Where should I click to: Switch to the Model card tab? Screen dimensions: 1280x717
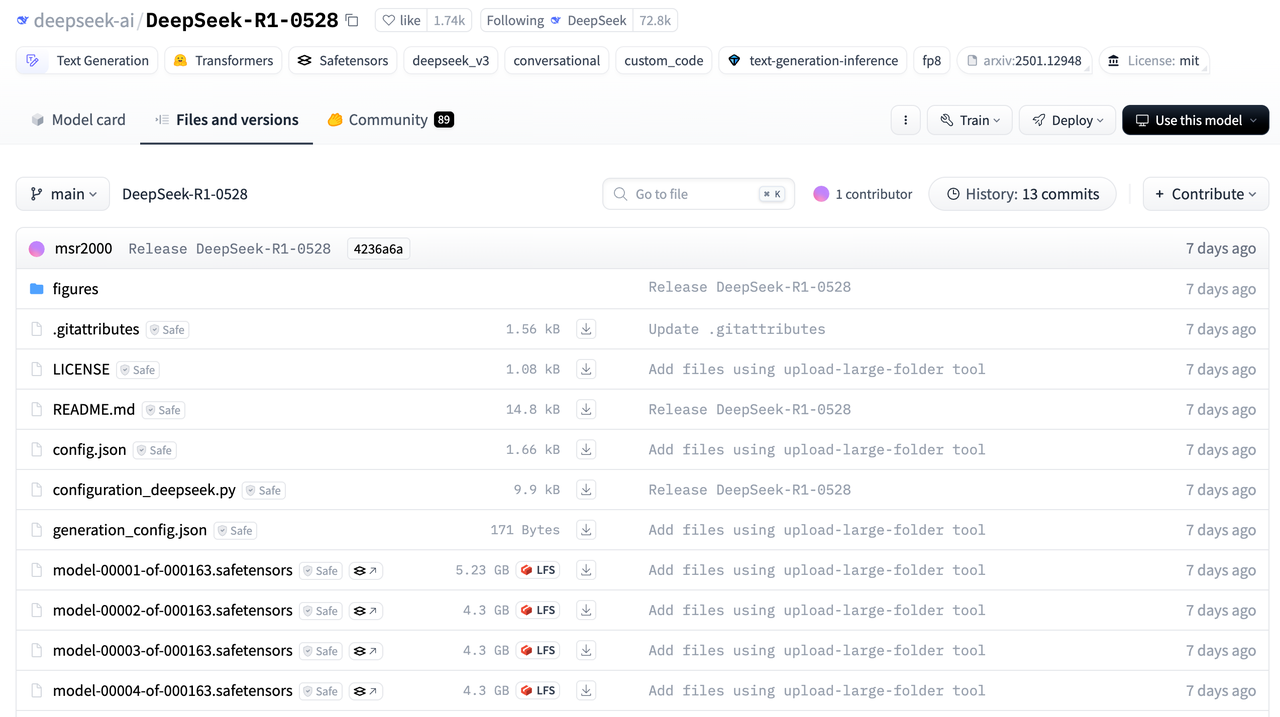pos(78,120)
